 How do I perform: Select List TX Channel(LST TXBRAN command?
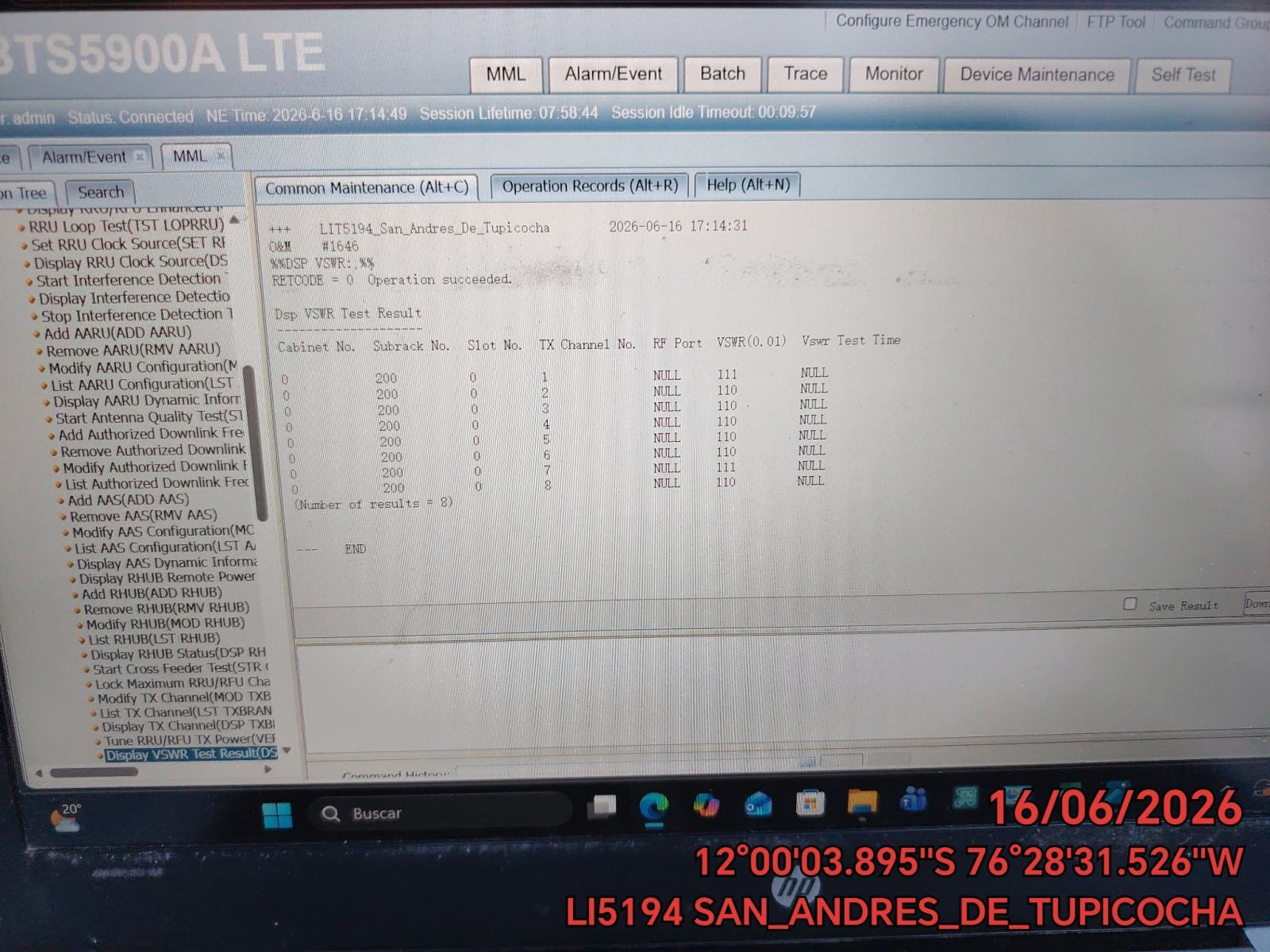186,712
